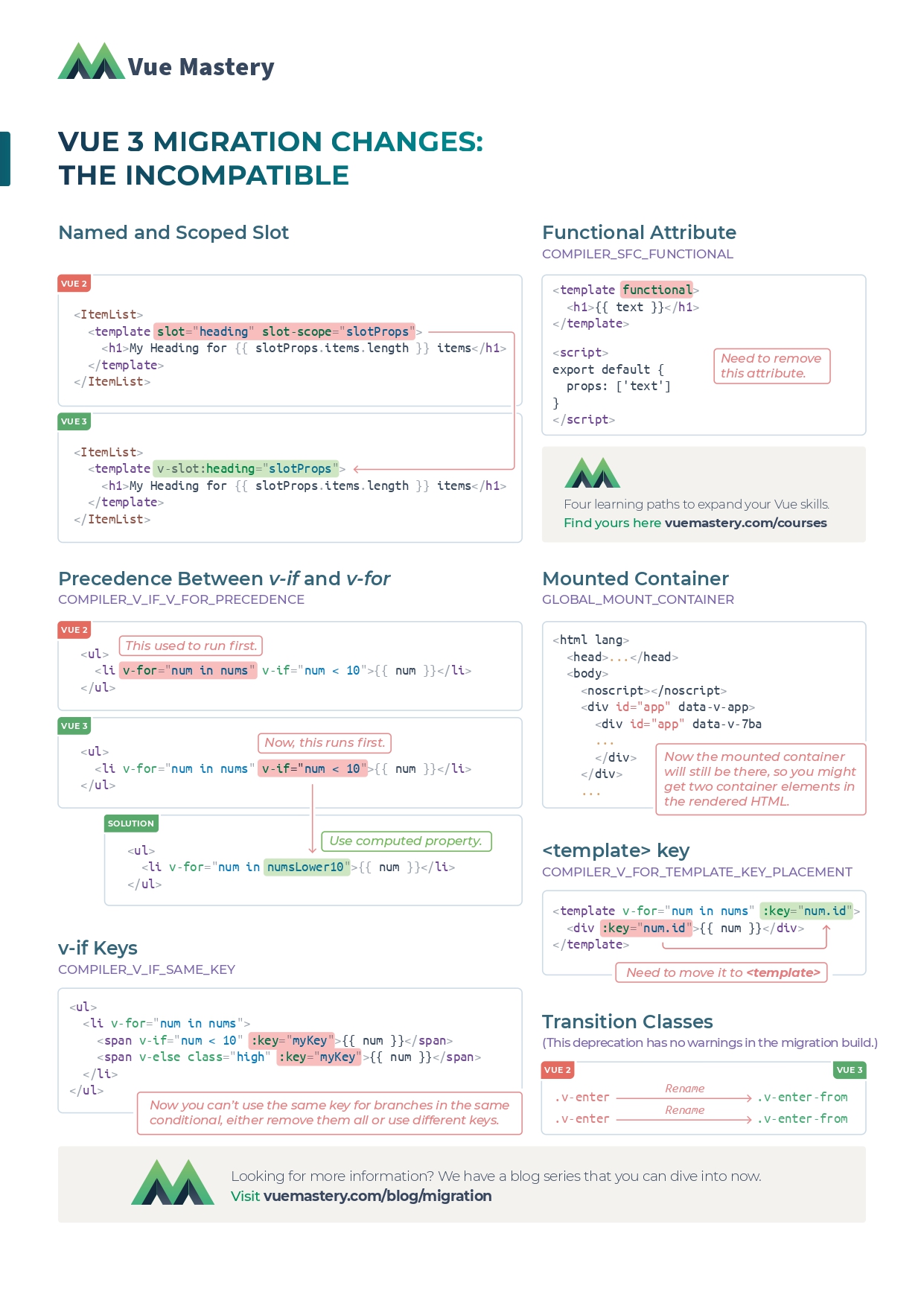Click the 'This used to run first.' note
Viewport: 924px width, 1306px height.
click(191, 646)
